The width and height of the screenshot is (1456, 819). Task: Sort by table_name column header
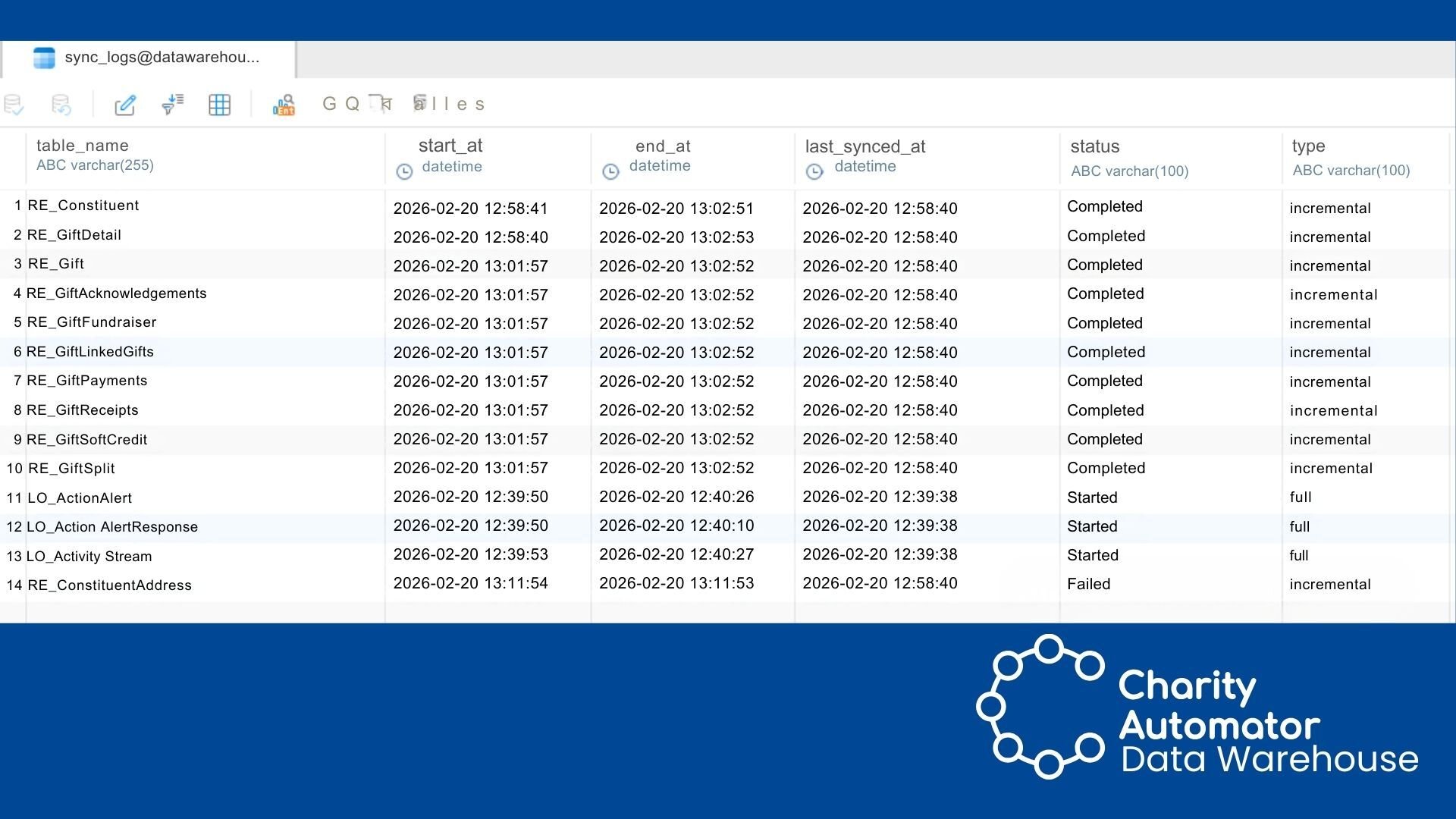click(x=83, y=146)
